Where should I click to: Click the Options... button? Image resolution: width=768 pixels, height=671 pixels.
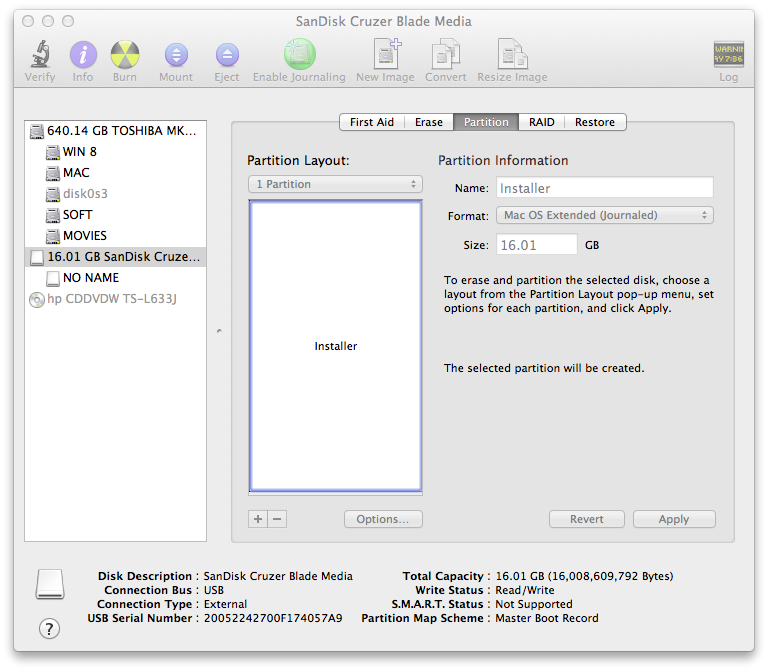pos(383,519)
